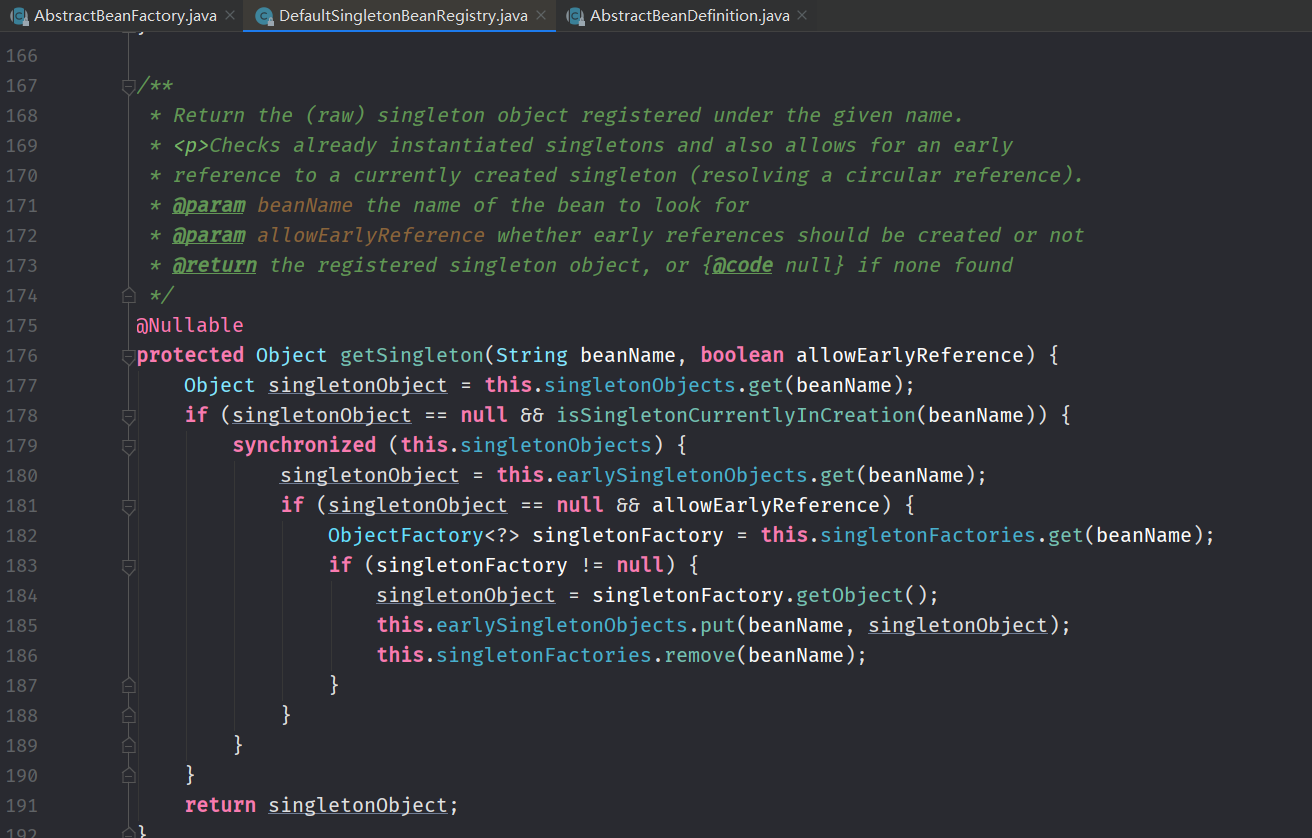The width and height of the screenshot is (1312, 838).
Task: Click line number 168 in the gutter
Action: tap(21, 115)
